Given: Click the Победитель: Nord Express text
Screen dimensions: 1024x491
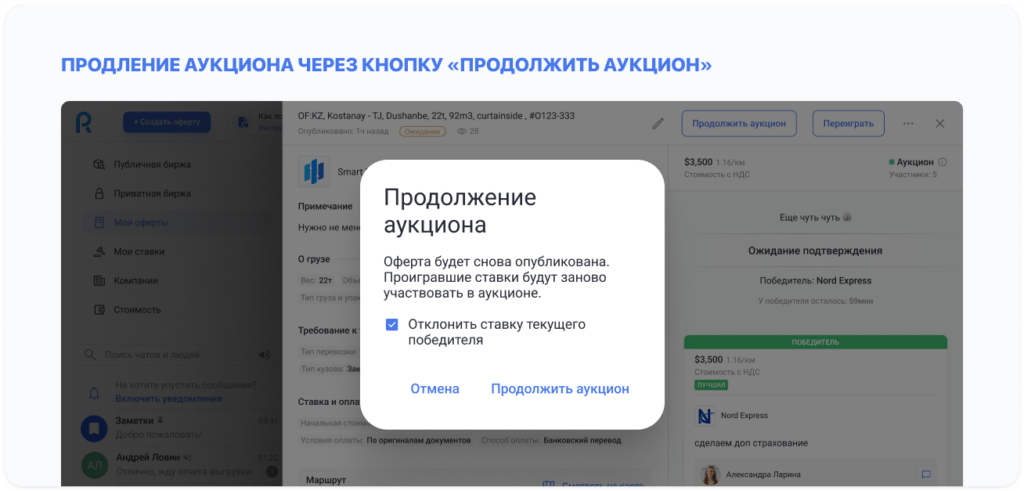Looking at the screenshot, I should click(816, 281).
